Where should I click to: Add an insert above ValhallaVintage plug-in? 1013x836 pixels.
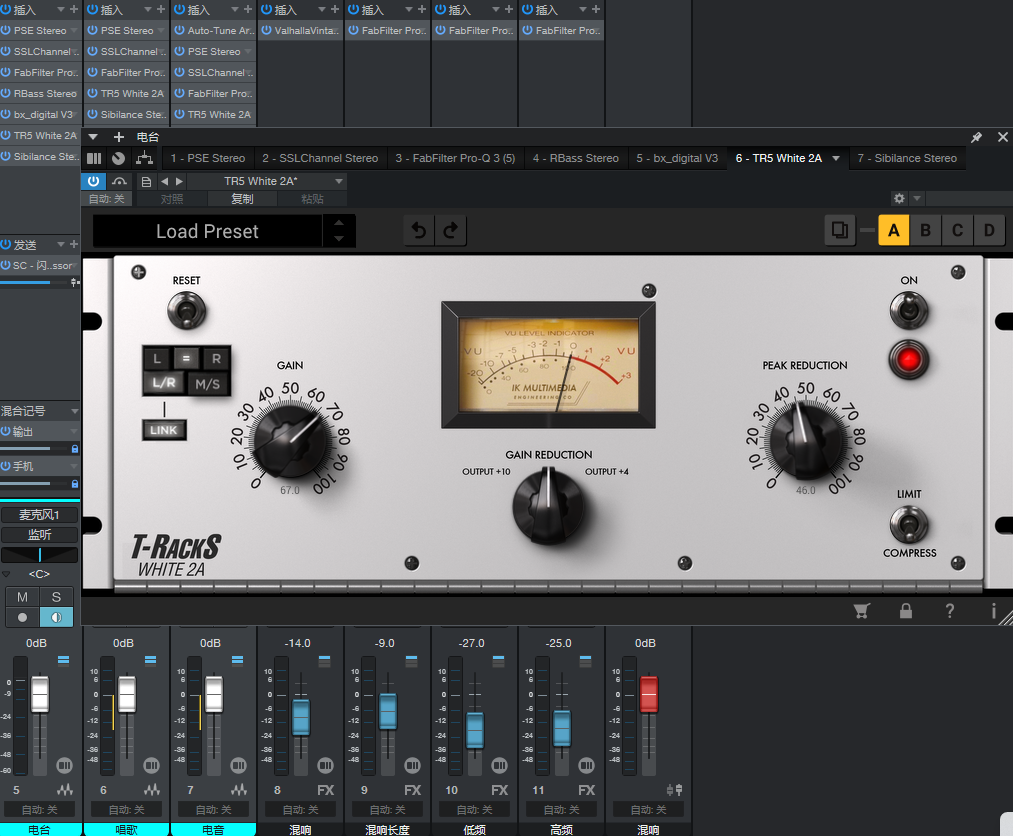point(335,9)
